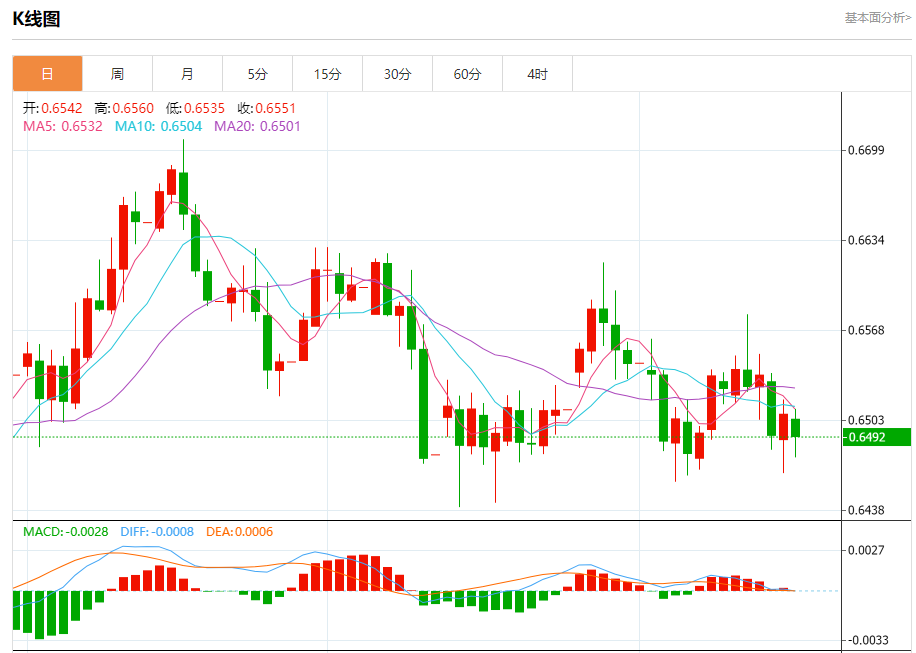This screenshot has width=916, height=653.
Task: Click the MACD value label
Action: [x=65, y=532]
